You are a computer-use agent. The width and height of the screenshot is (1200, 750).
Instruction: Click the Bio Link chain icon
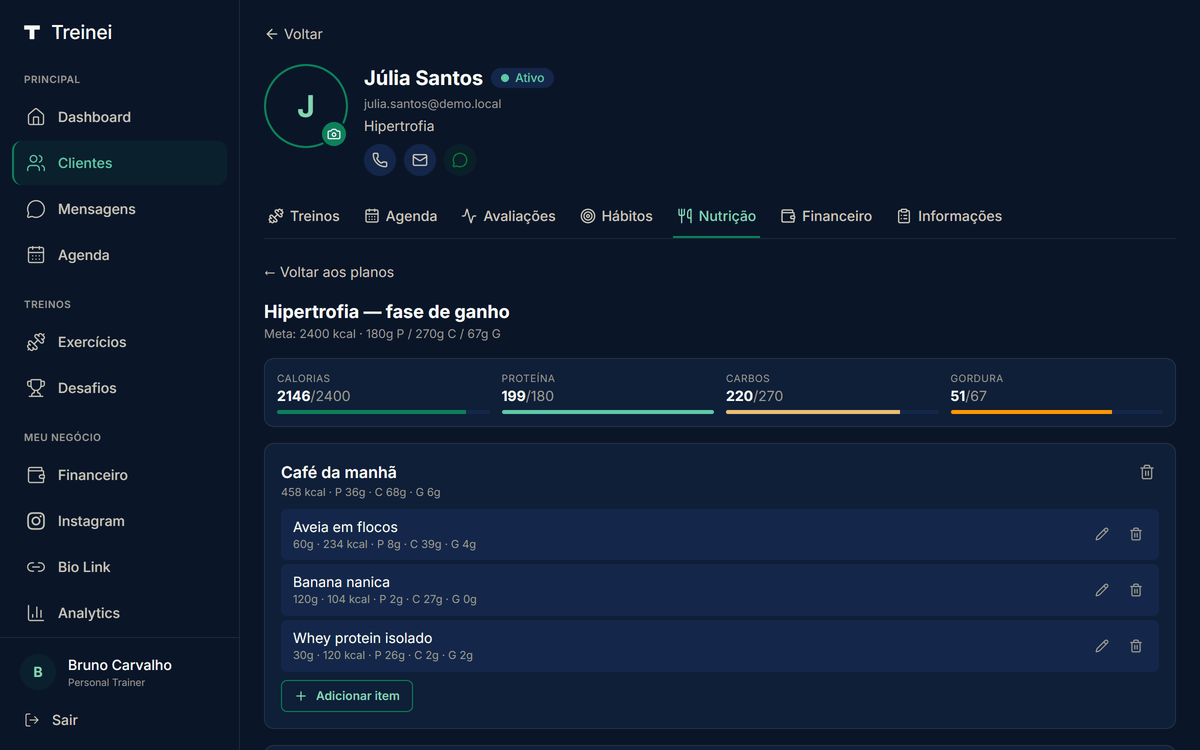[x=36, y=567]
